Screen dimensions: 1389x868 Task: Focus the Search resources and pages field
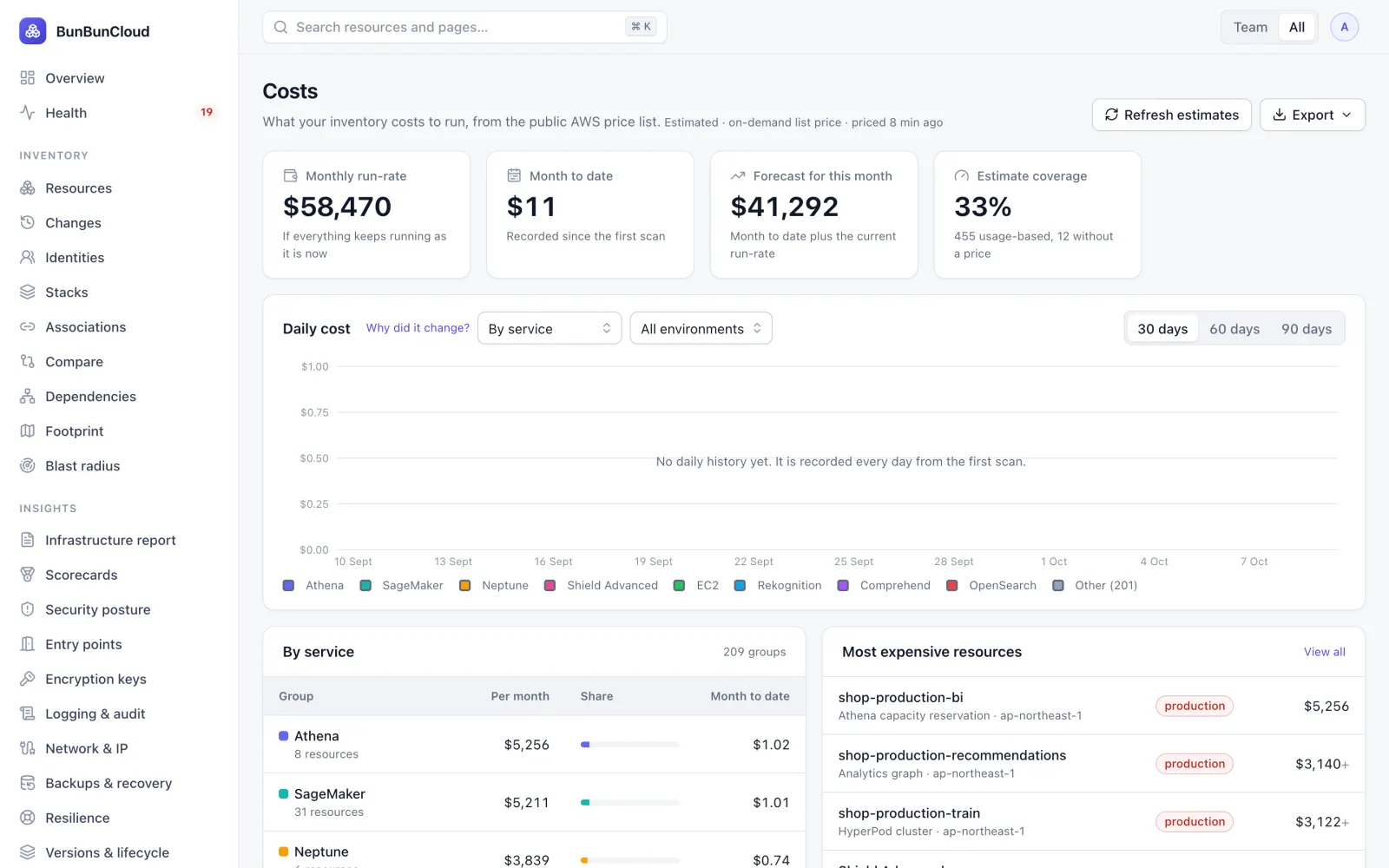(x=464, y=27)
